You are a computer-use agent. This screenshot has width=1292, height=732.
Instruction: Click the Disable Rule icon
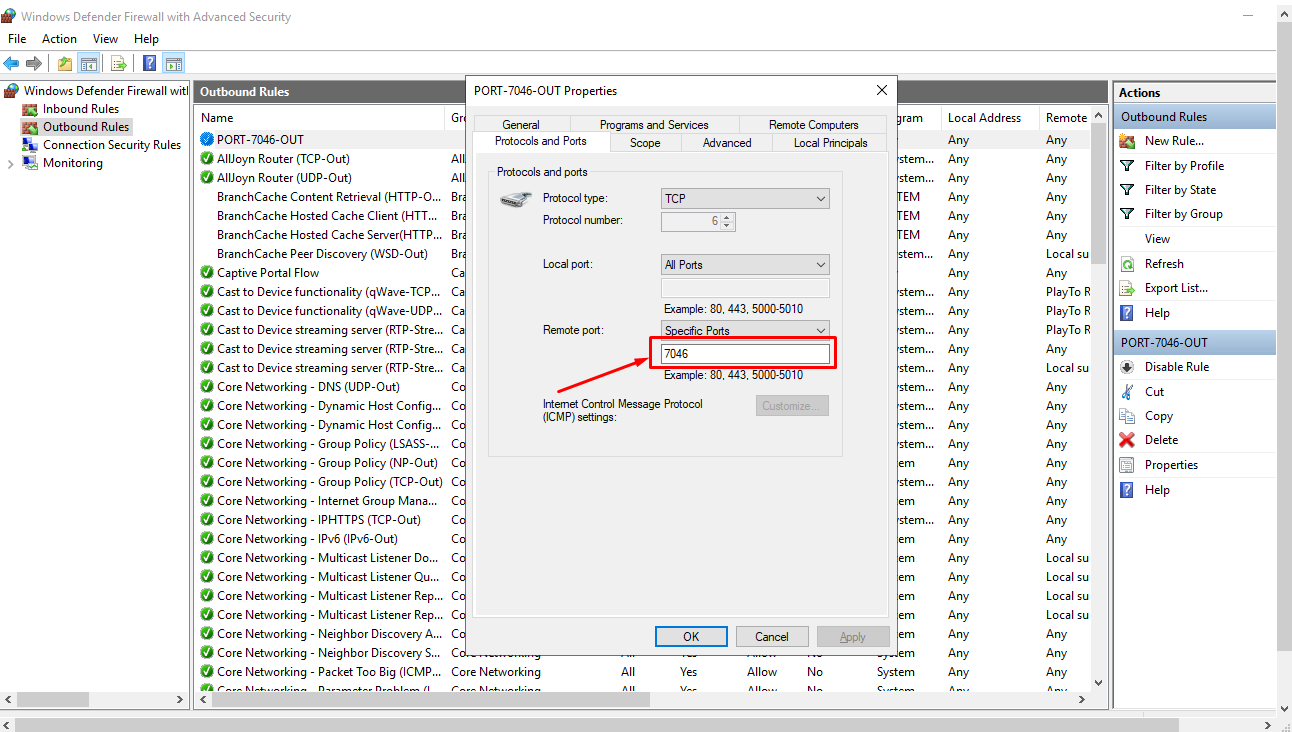(1127, 367)
